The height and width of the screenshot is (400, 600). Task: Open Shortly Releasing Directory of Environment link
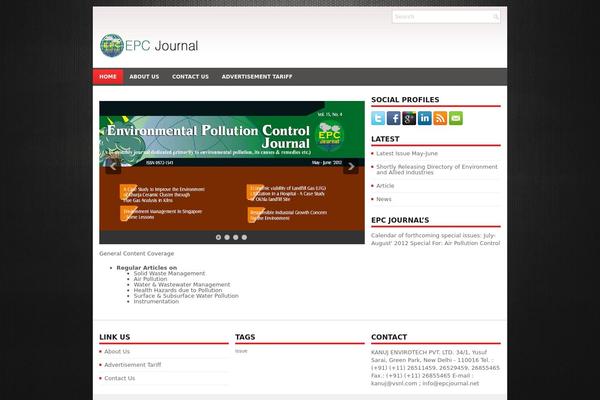click(437, 170)
